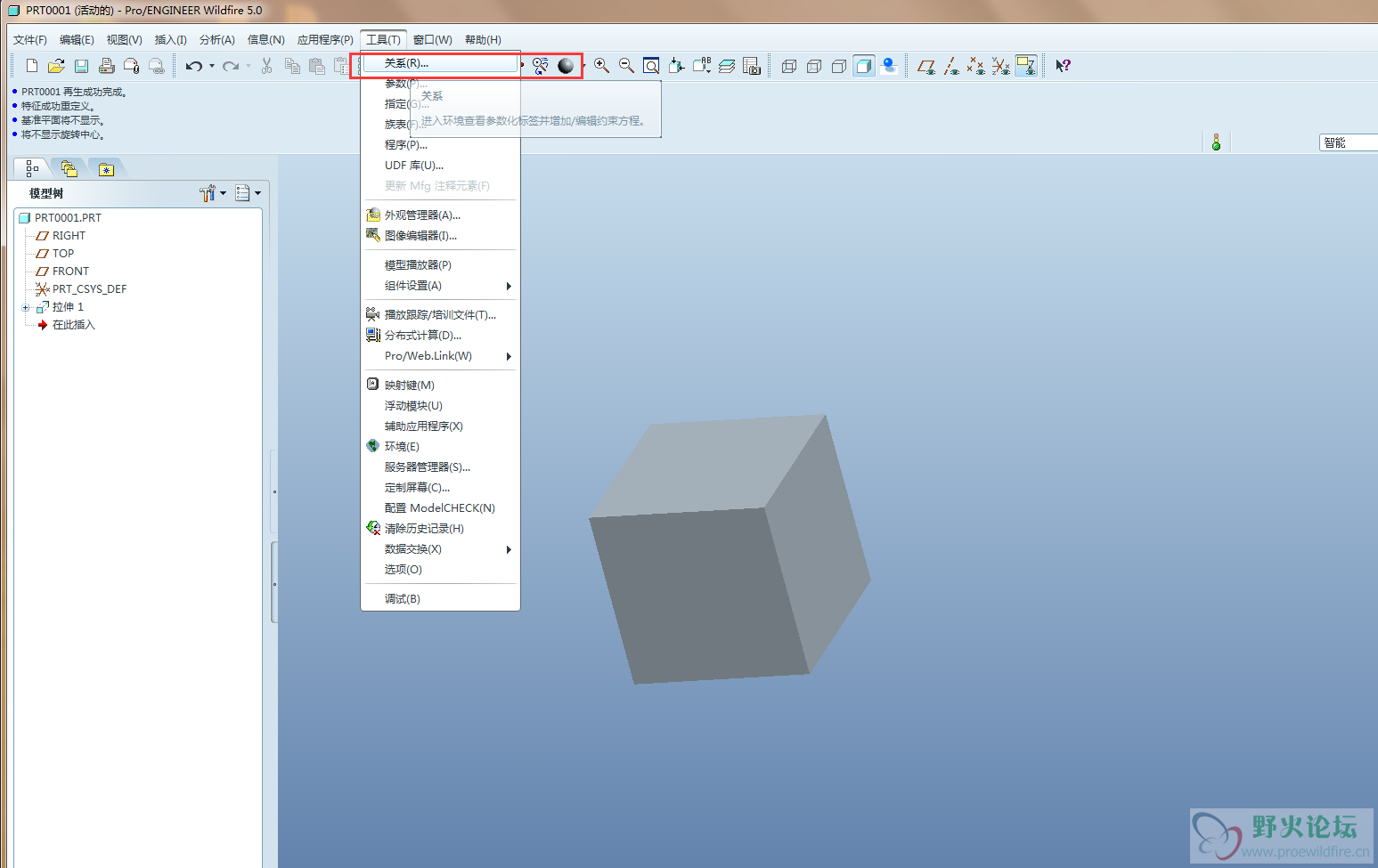Open the 视图(V) menu

(x=124, y=40)
